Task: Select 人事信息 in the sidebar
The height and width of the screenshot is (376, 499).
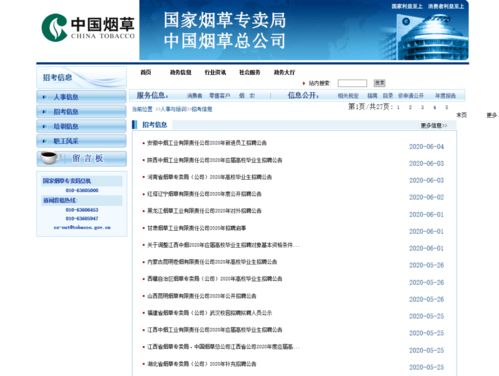Action: pos(81,97)
